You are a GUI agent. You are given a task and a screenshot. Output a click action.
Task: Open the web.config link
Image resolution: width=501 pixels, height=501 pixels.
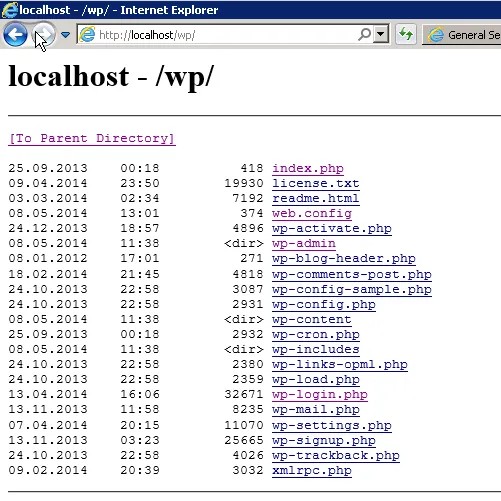(312, 213)
